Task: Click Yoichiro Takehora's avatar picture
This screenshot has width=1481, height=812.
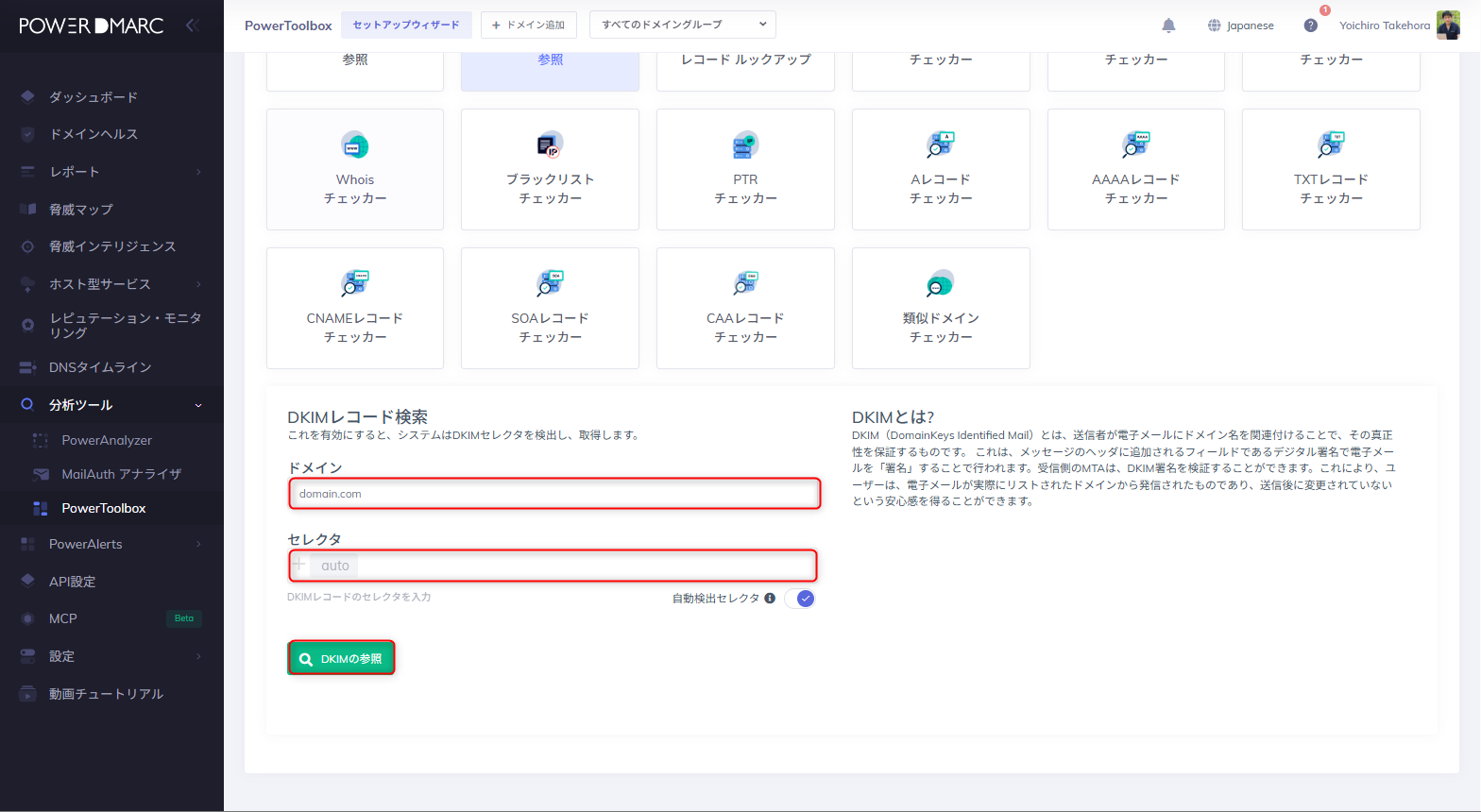Action: pos(1448,25)
